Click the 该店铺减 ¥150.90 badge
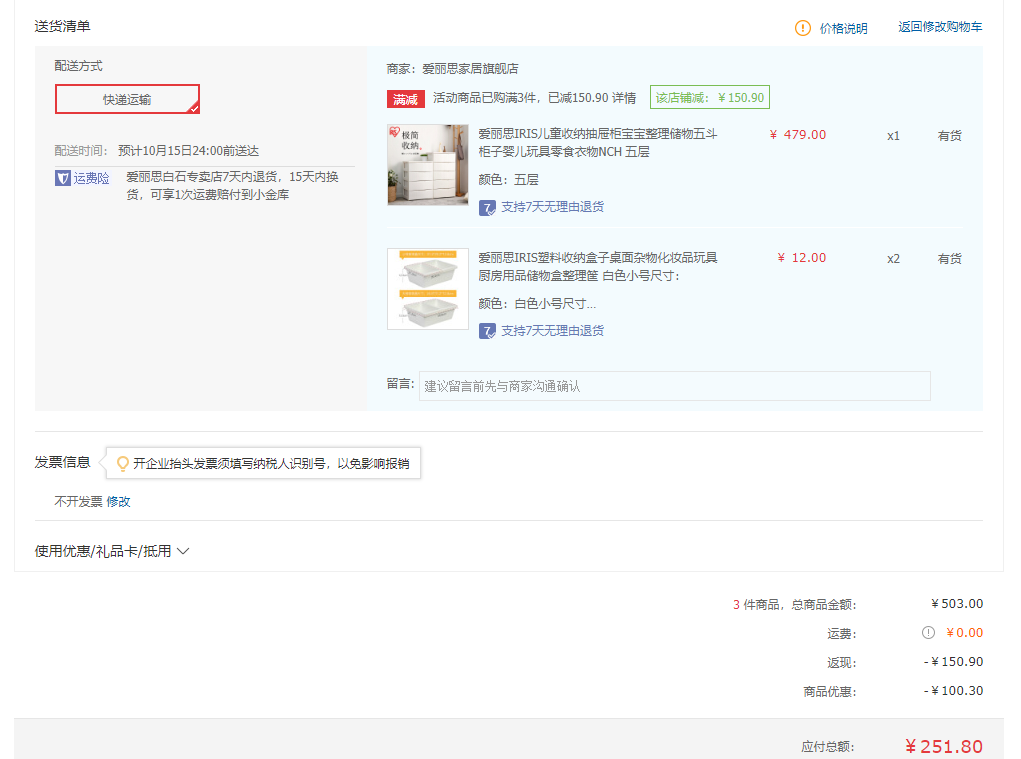The height and width of the screenshot is (759, 1021). pos(710,98)
